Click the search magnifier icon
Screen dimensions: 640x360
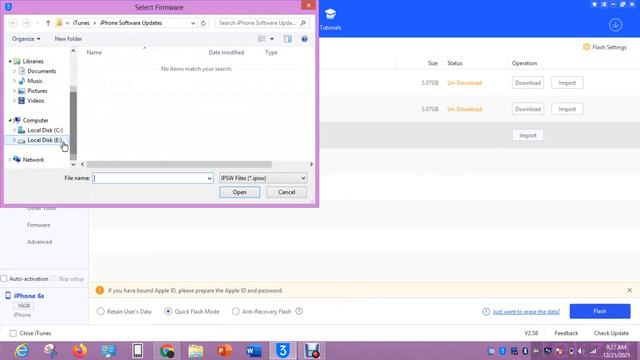(303, 23)
